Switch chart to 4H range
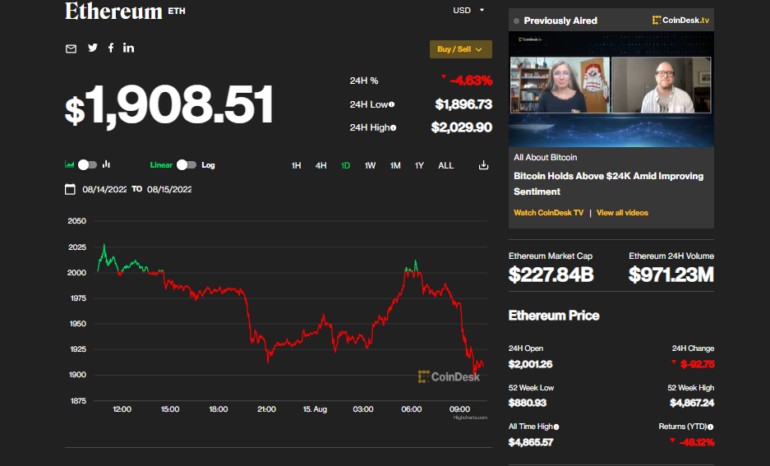This screenshot has height=466, width=770. pos(320,165)
